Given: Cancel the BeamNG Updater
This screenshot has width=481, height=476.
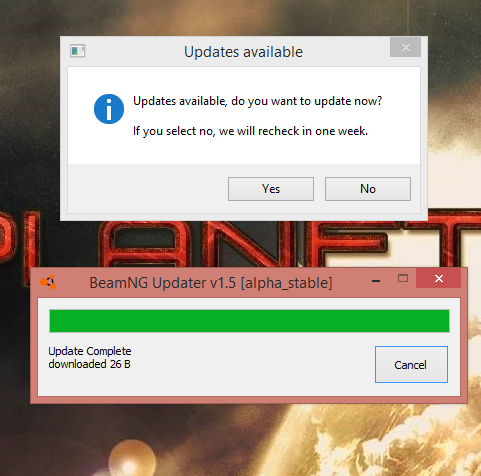Looking at the screenshot, I should pos(411,364).
